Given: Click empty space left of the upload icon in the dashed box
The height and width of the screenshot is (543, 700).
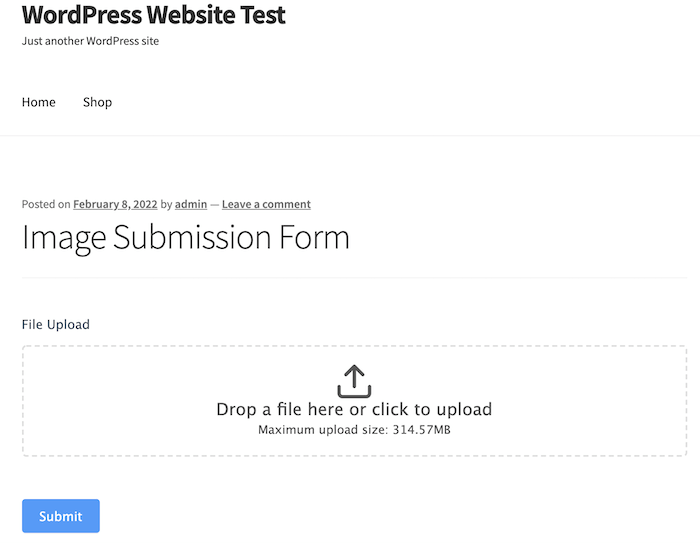Looking at the screenshot, I should [179, 381].
